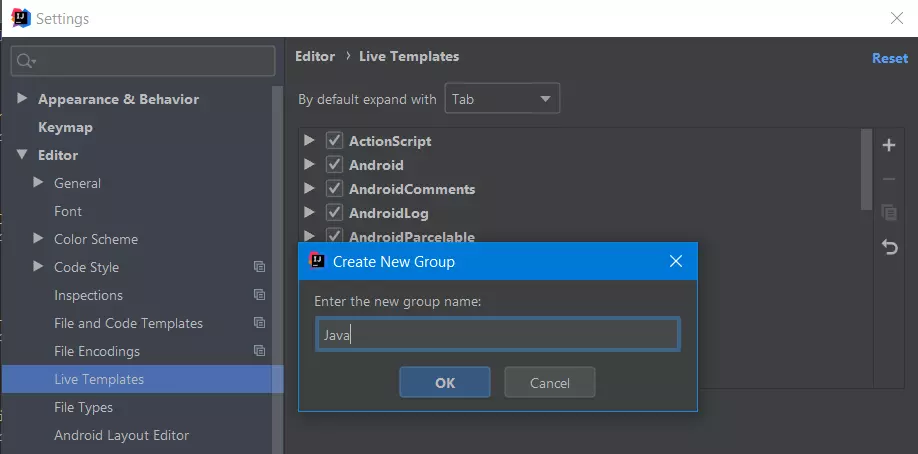Click the icon beside File Encodings

(259, 351)
